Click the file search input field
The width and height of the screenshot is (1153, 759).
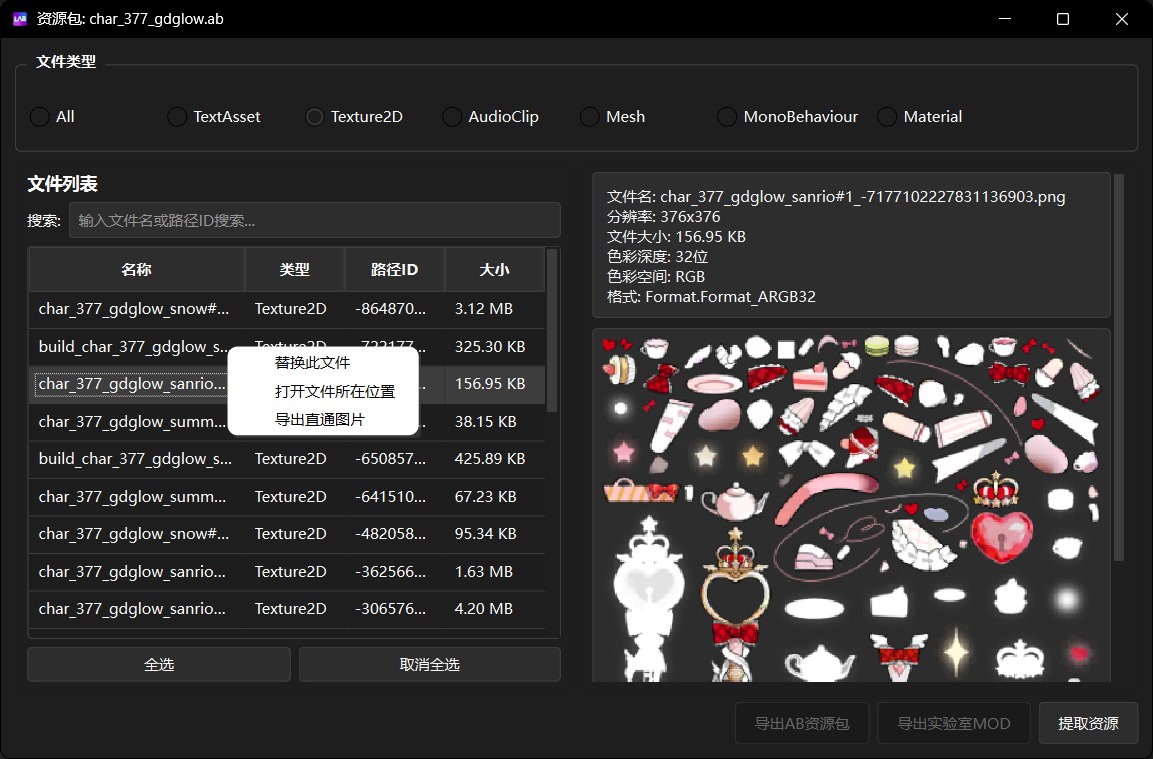[314, 220]
